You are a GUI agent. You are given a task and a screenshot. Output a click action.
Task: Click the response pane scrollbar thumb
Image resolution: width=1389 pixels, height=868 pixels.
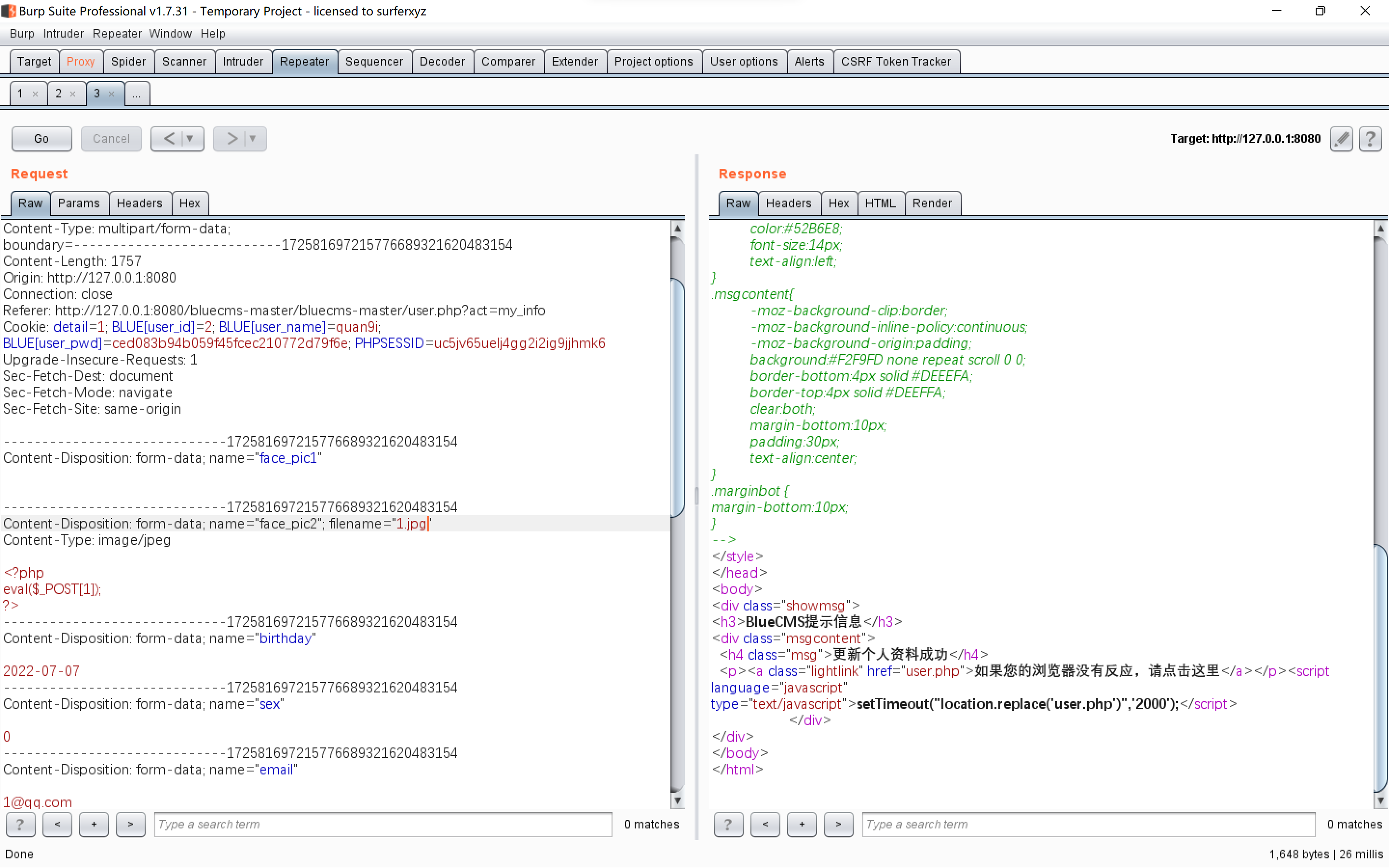point(1380,668)
